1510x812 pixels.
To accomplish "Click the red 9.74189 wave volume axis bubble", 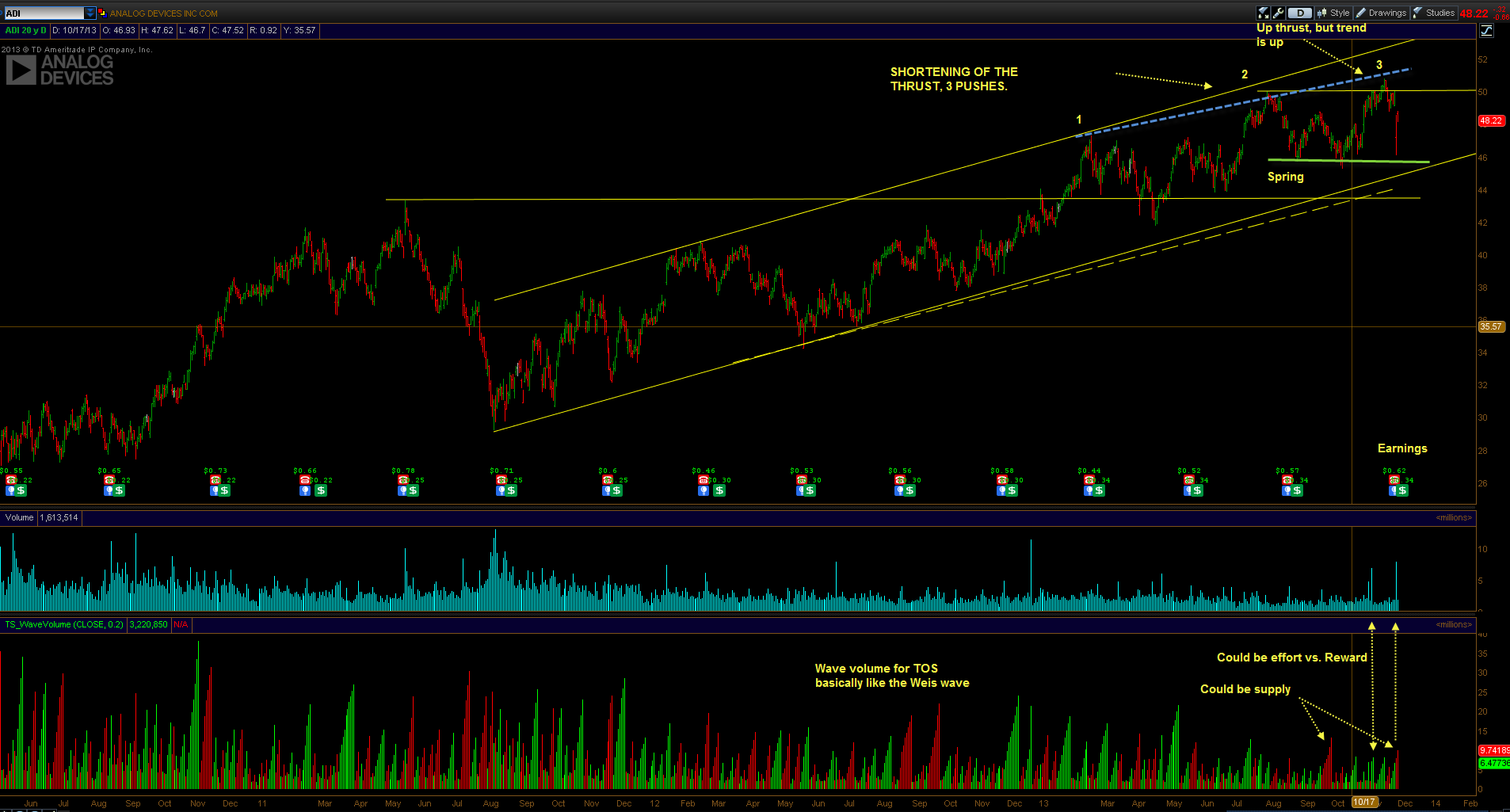I will pos(1494,750).
